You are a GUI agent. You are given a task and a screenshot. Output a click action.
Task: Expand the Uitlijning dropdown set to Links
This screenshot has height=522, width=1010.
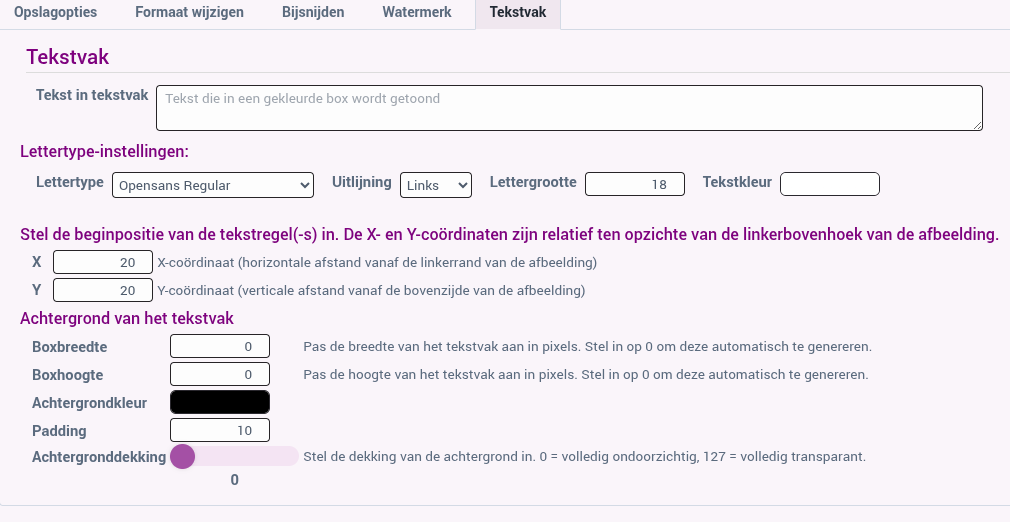click(x=436, y=185)
